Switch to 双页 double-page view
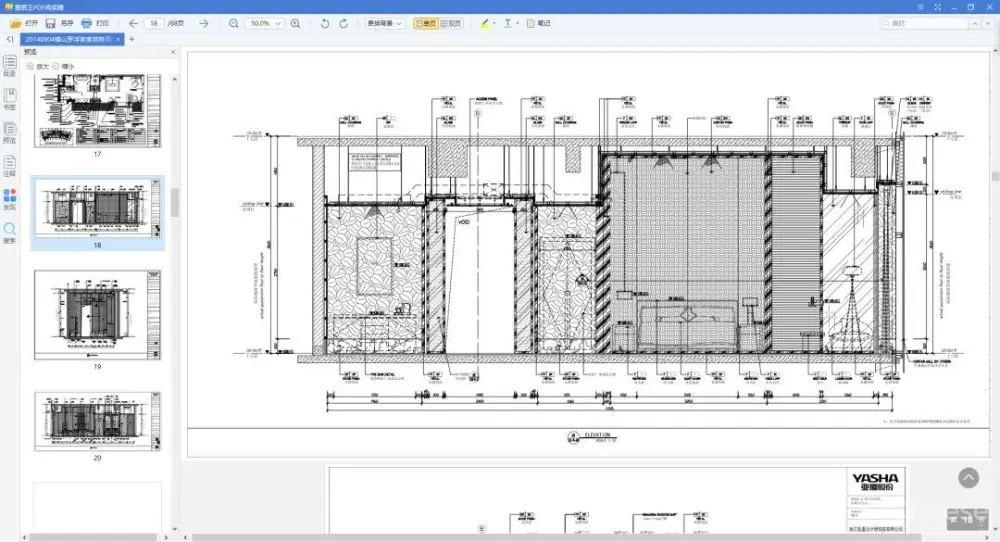1000x542 pixels. click(452, 23)
